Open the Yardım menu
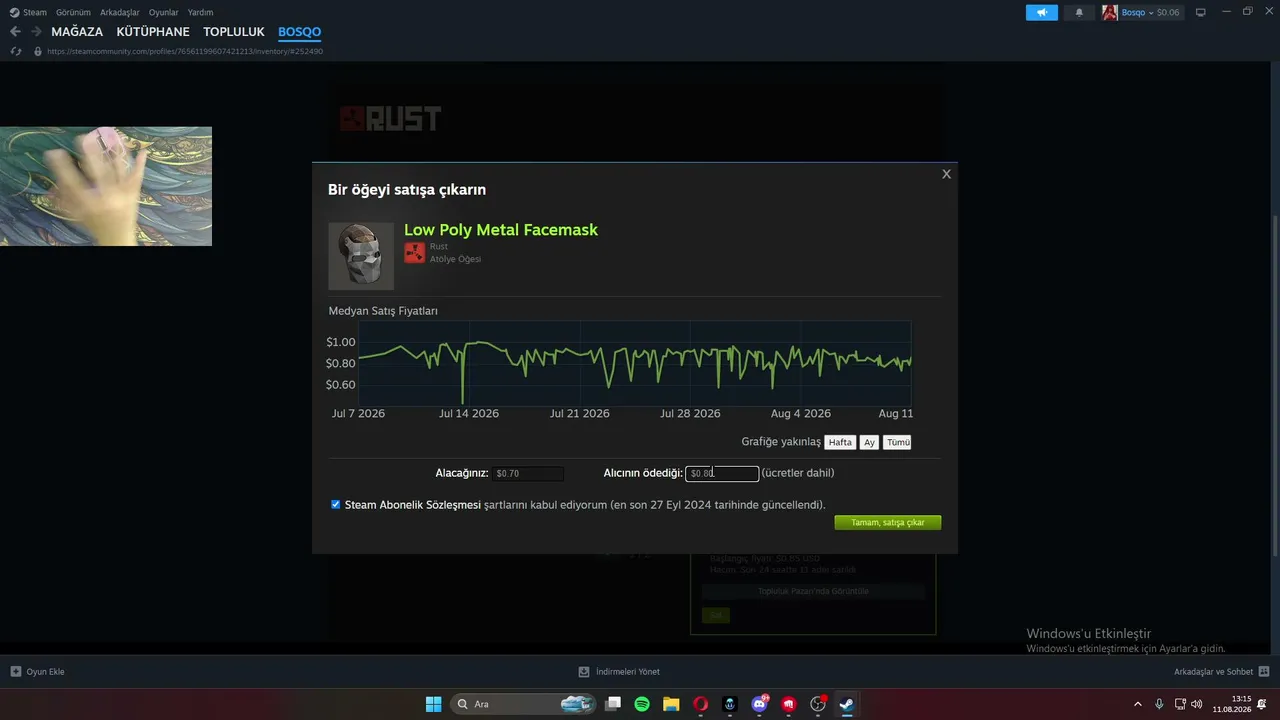This screenshot has height=720, width=1280. [x=200, y=12]
